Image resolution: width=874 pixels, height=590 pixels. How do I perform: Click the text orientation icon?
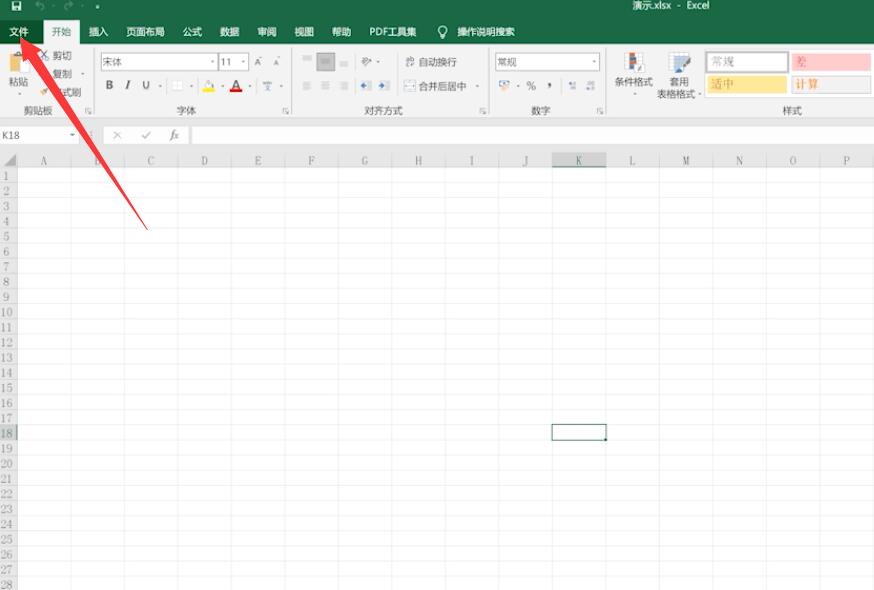[366, 61]
